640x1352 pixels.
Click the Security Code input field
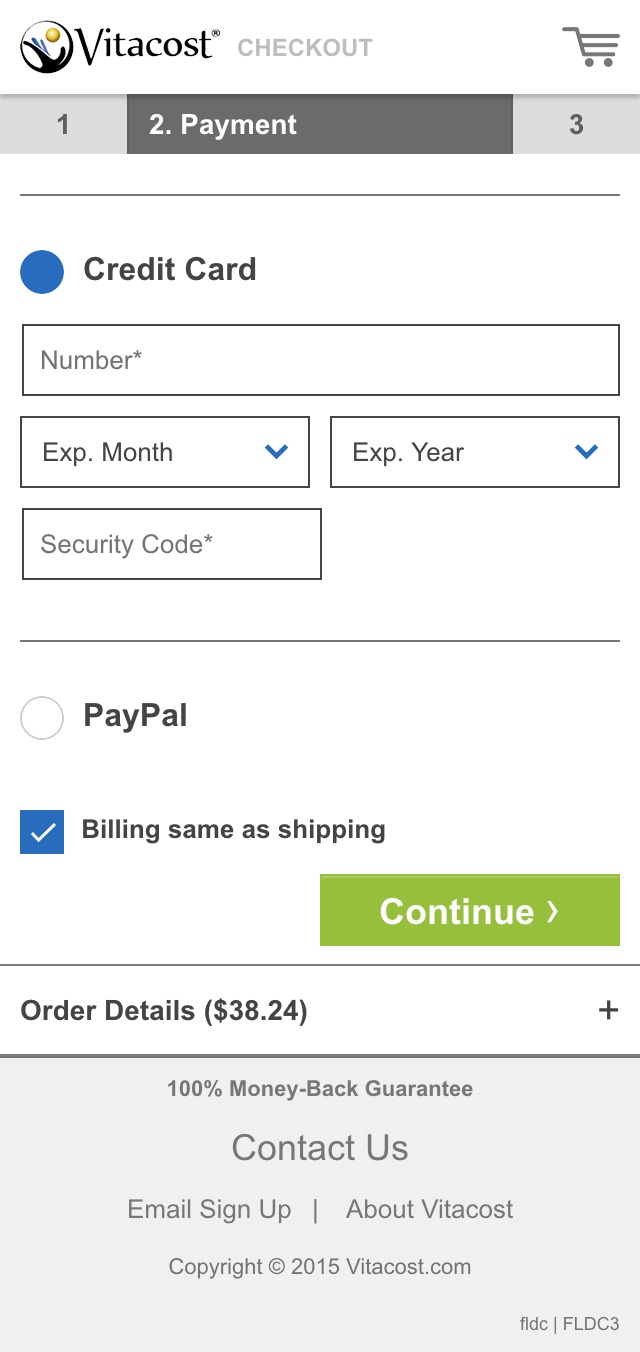pyautogui.click(x=171, y=544)
